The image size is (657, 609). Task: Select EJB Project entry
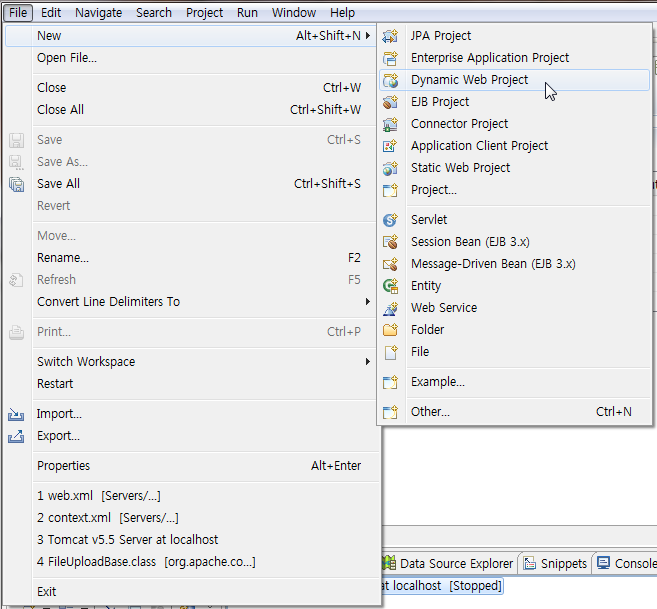click(514, 102)
